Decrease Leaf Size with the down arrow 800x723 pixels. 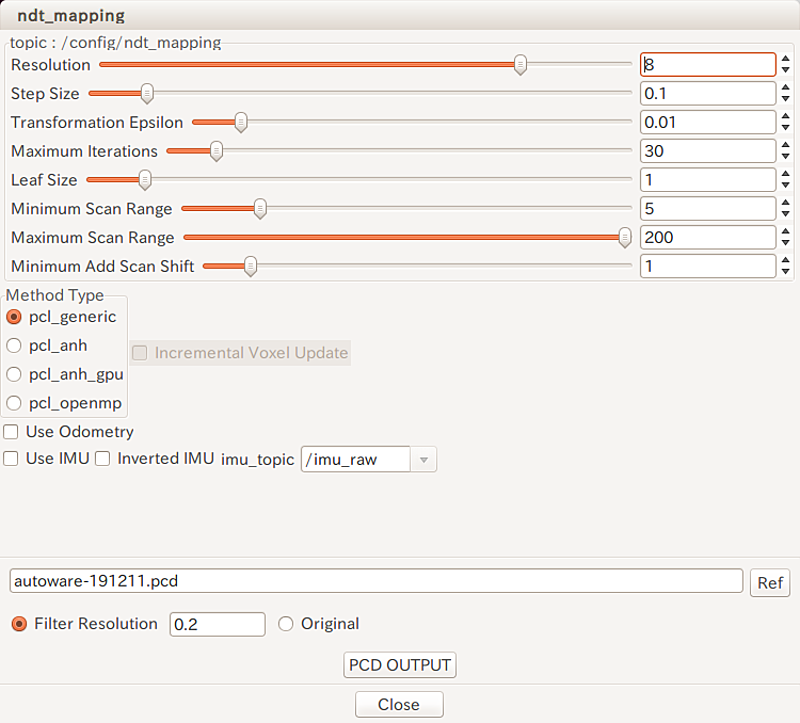click(786, 185)
